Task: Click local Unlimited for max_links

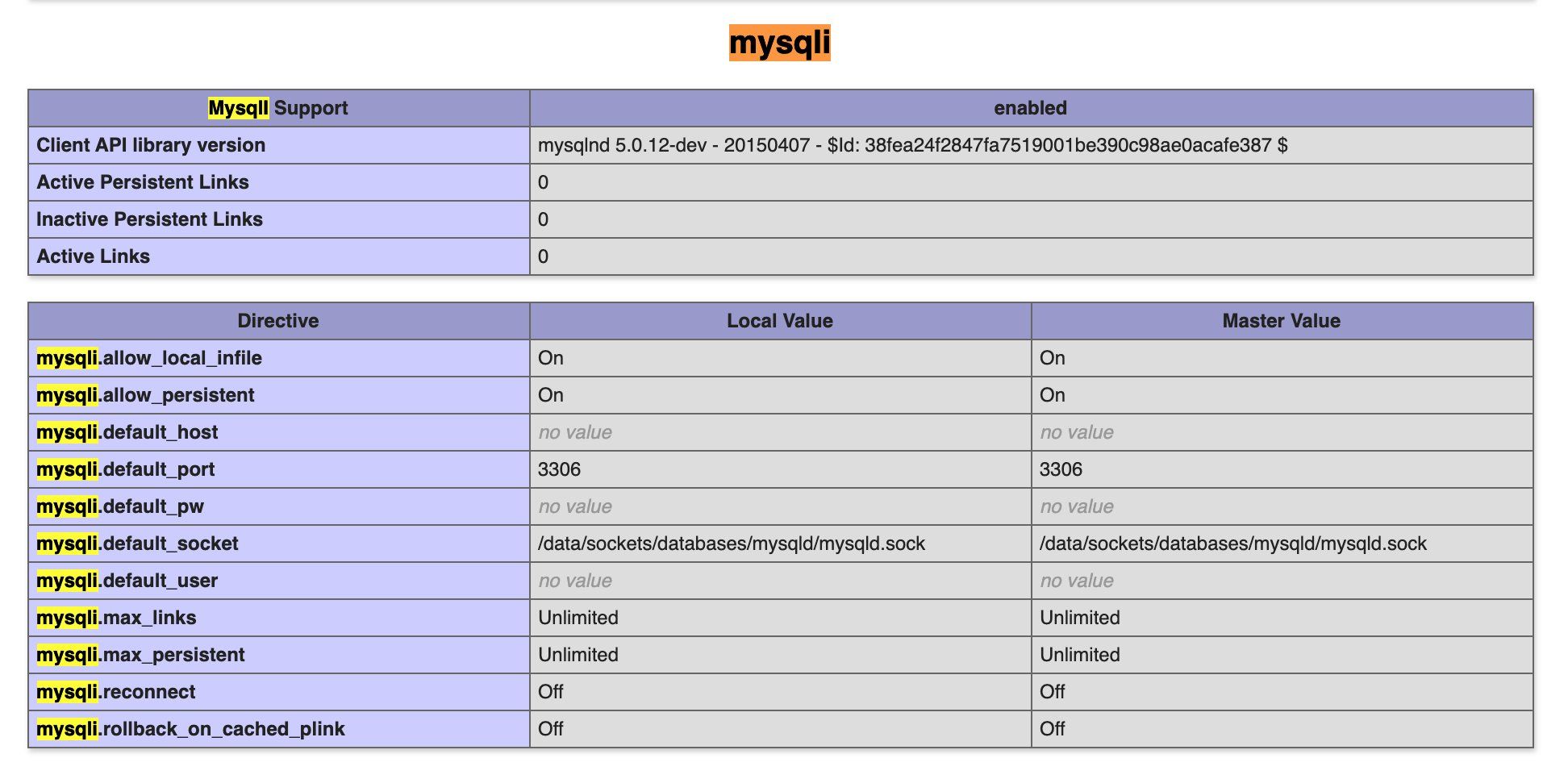Action: click(x=578, y=618)
